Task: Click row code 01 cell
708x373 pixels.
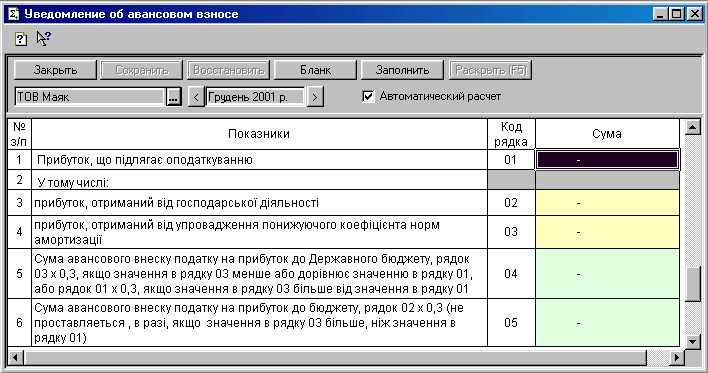Action: (511, 160)
